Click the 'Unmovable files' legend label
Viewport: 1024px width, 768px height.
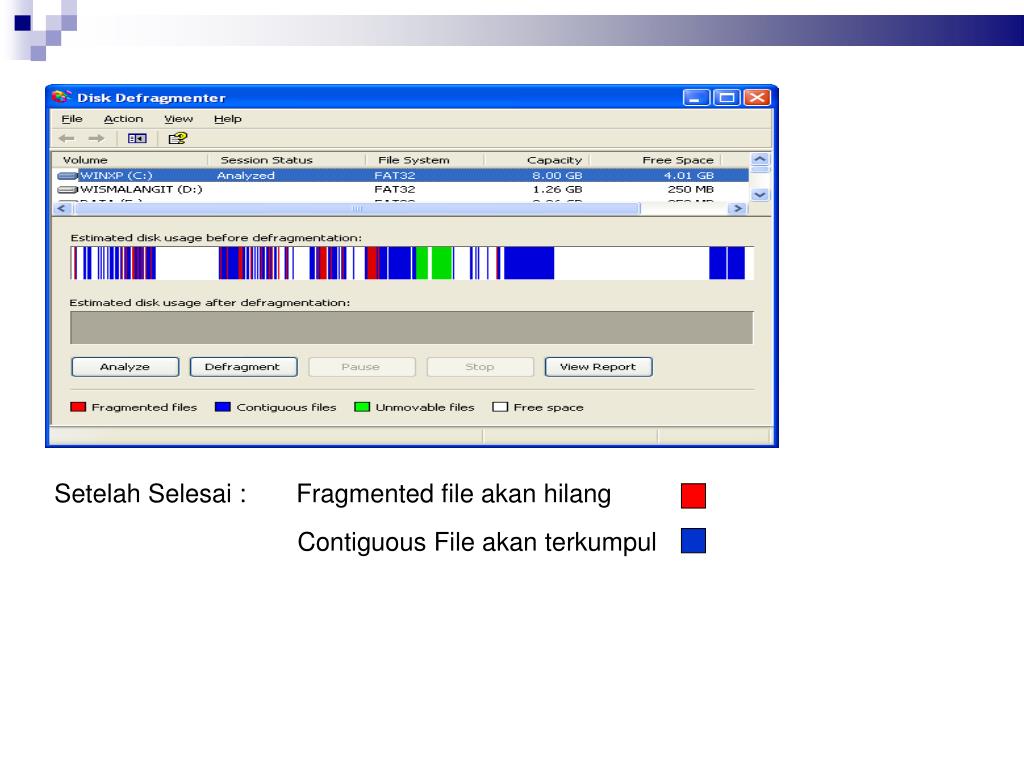click(425, 407)
